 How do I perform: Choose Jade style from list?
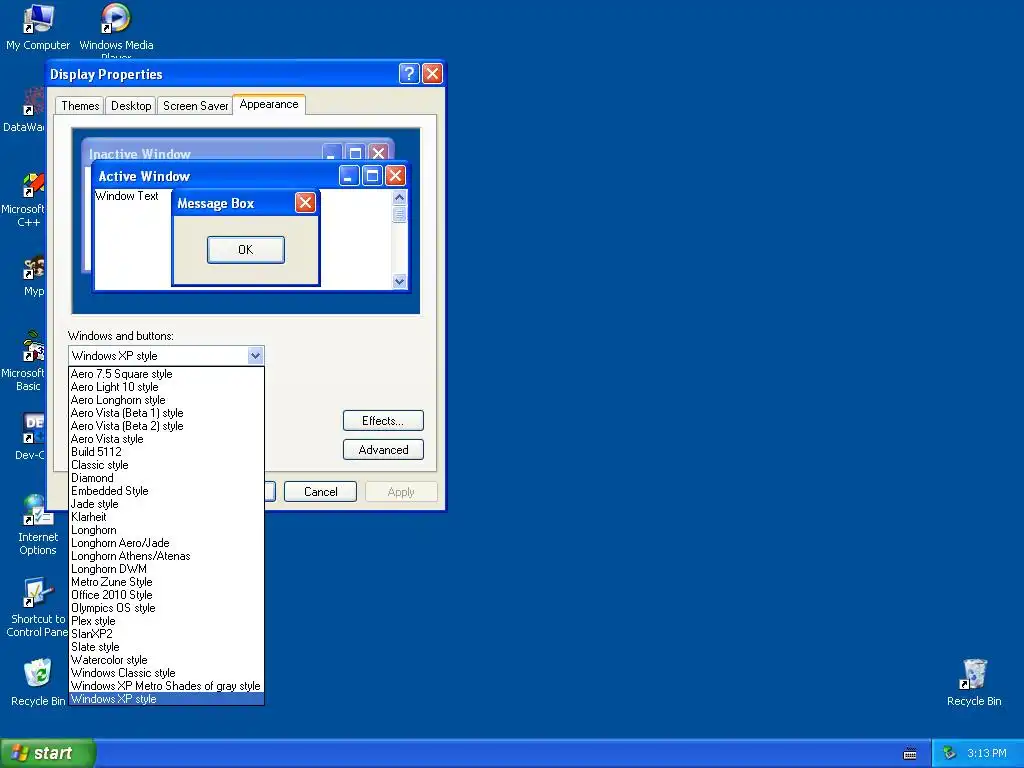(167, 504)
